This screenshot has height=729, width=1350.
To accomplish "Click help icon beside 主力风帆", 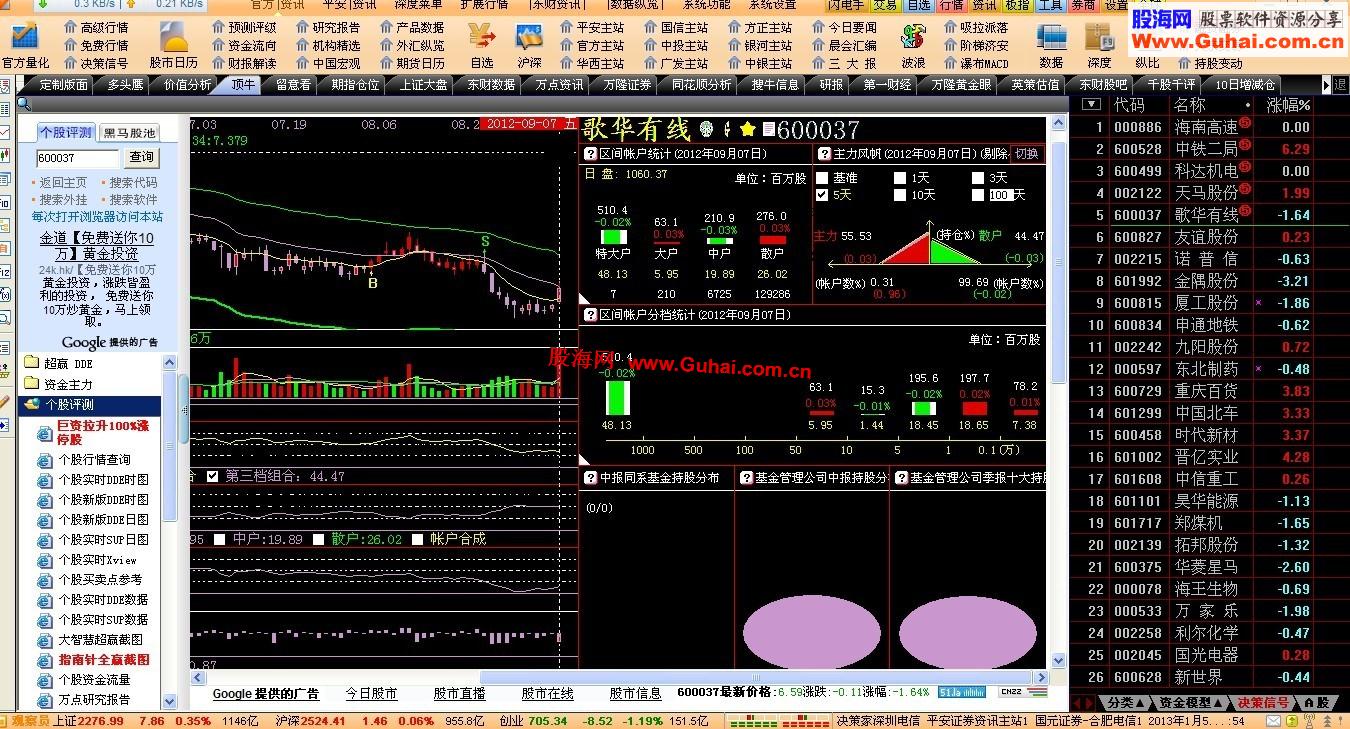I will (824, 154).
